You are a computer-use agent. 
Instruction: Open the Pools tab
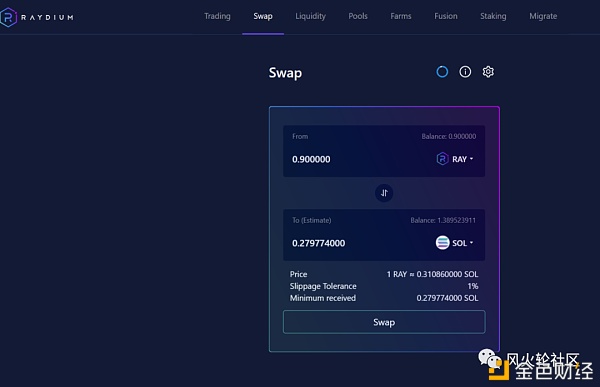(x=358, y=16)
